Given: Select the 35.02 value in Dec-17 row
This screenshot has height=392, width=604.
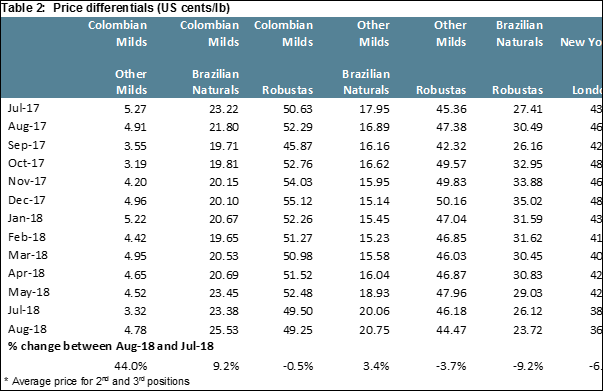Looking at the screenshot, I should [528, 201].
